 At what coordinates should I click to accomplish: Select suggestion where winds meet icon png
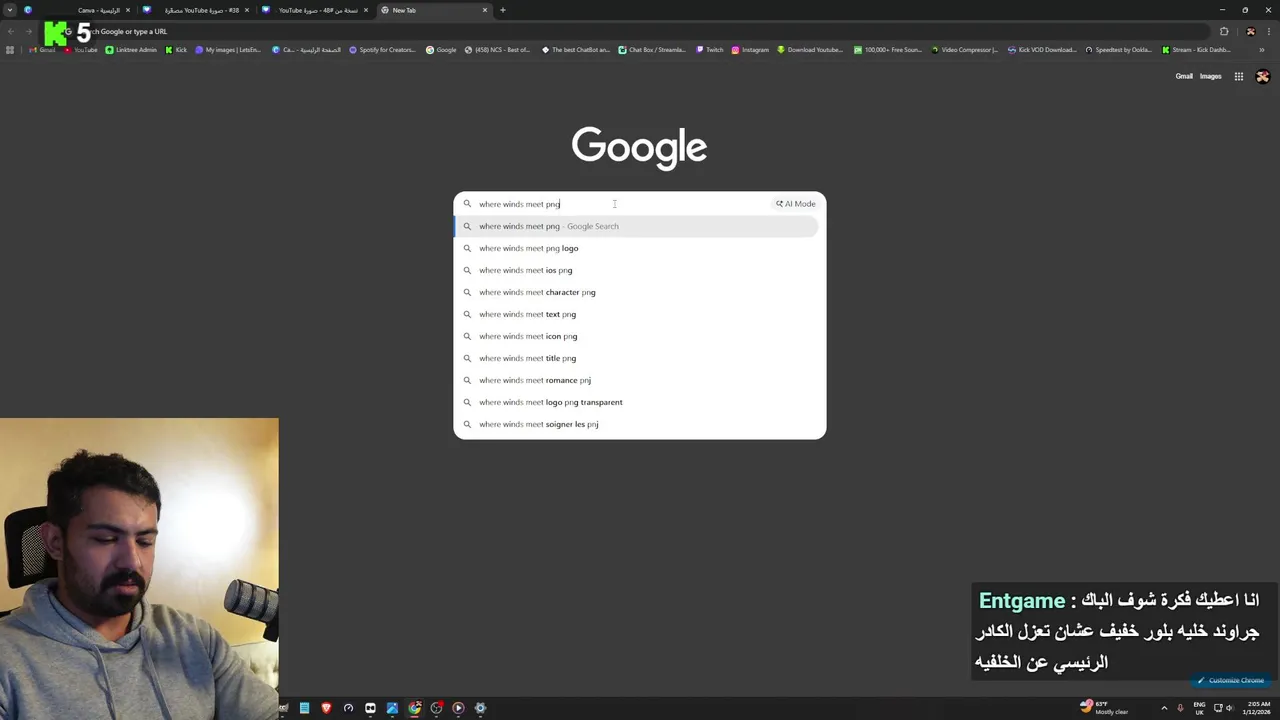637,336
